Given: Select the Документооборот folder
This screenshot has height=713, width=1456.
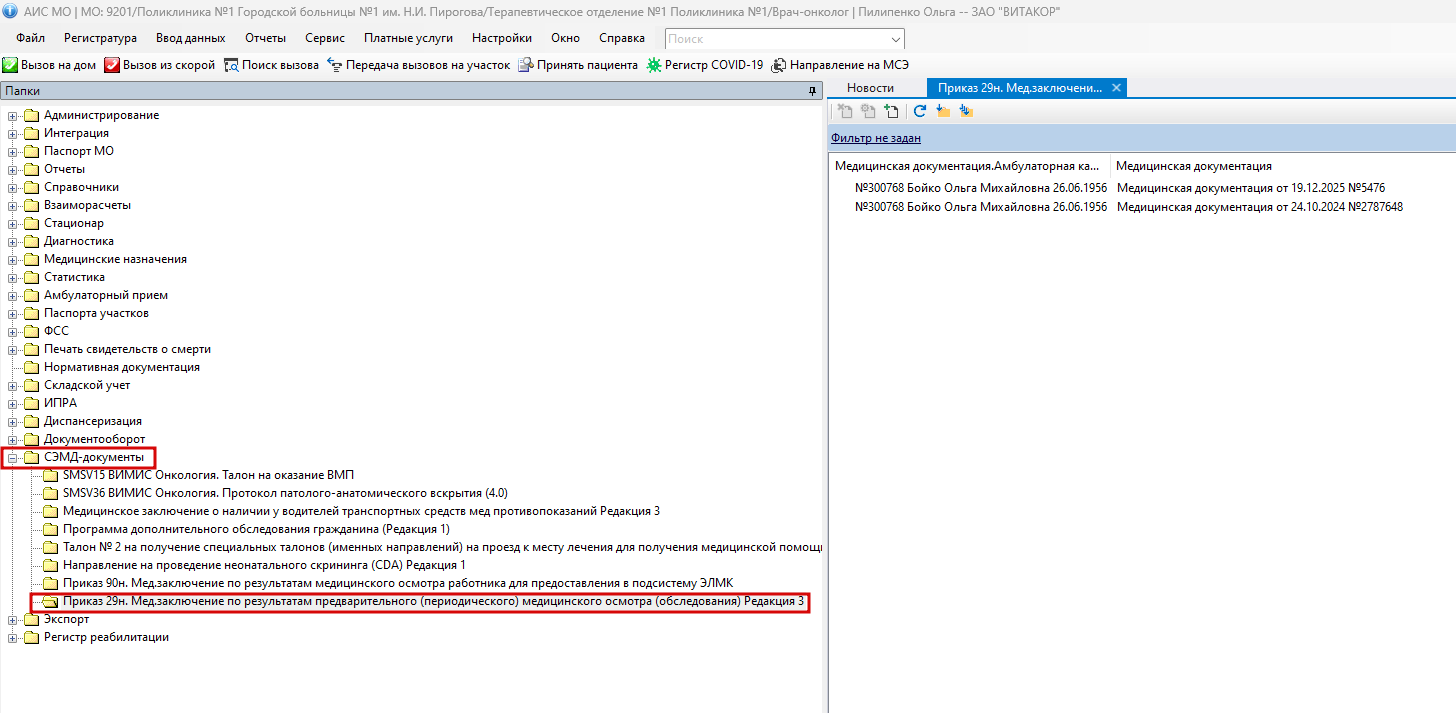Looking at the screenshot, I should click(94, 439).
